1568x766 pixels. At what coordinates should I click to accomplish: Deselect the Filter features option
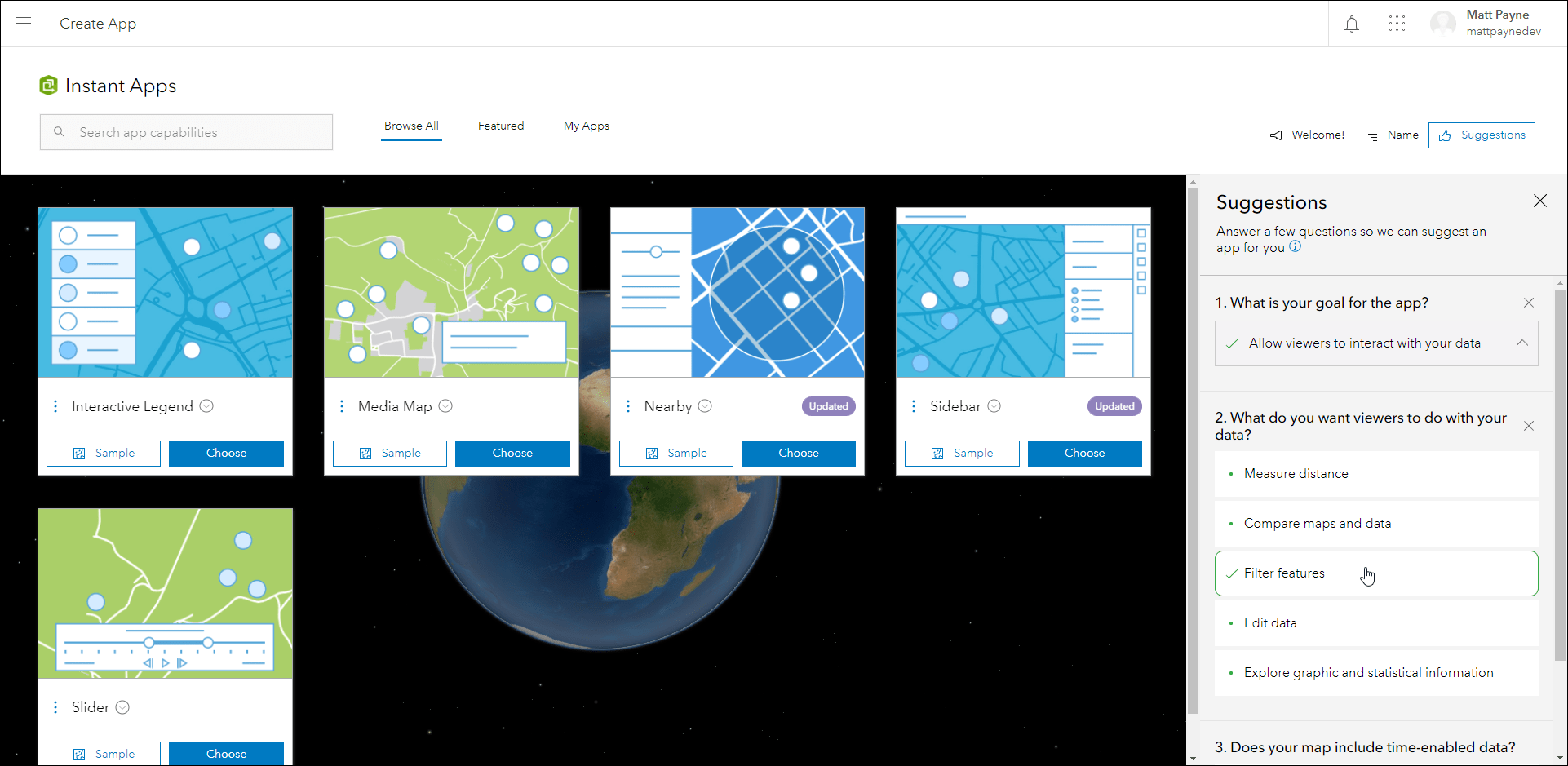[x=1376, y=573]
